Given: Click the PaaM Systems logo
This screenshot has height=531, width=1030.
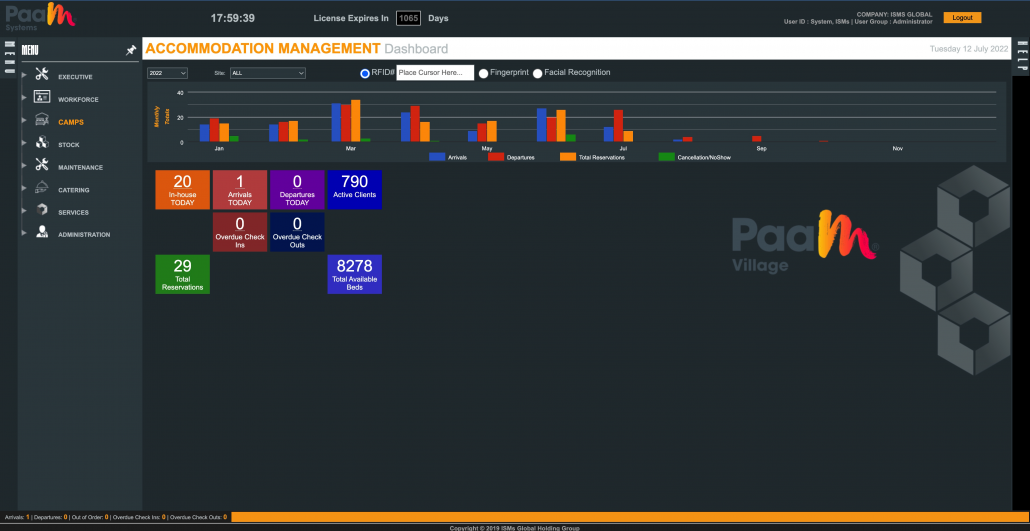Looking at the screenshot, I should coord(40,16).
